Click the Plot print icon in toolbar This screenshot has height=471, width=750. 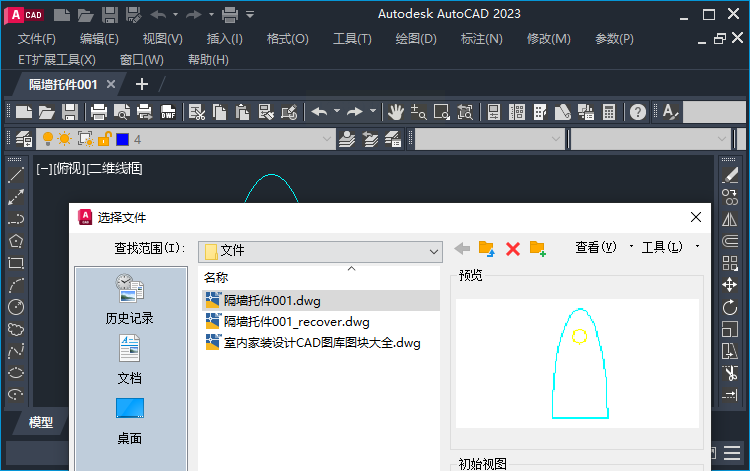tap(99, 112)
